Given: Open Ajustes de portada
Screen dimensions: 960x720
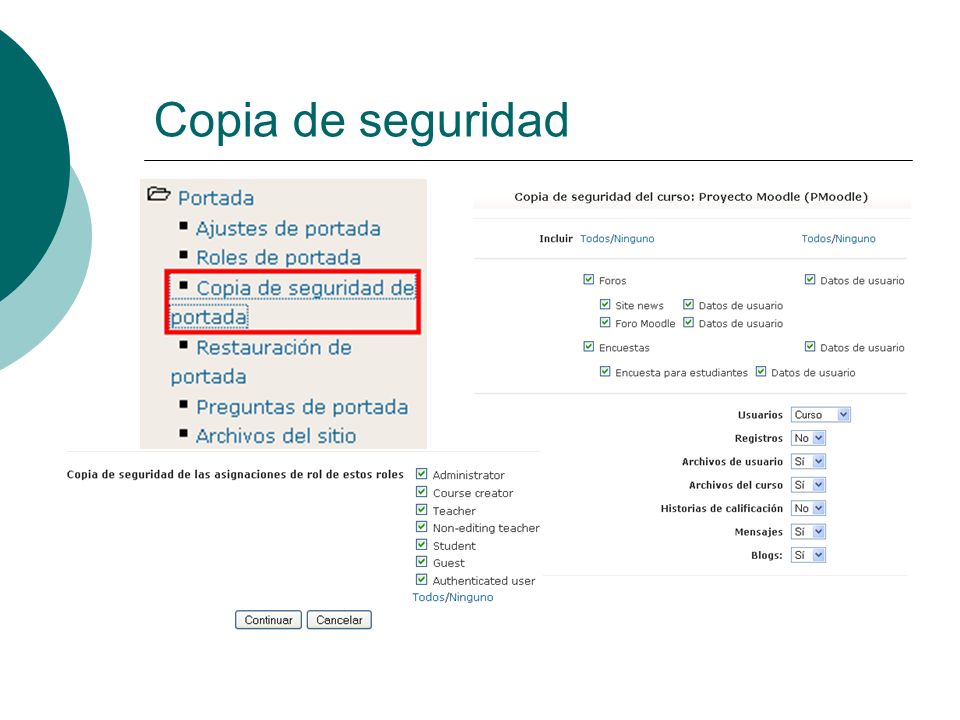Looking at the screenshot, I should click(288, 228).
